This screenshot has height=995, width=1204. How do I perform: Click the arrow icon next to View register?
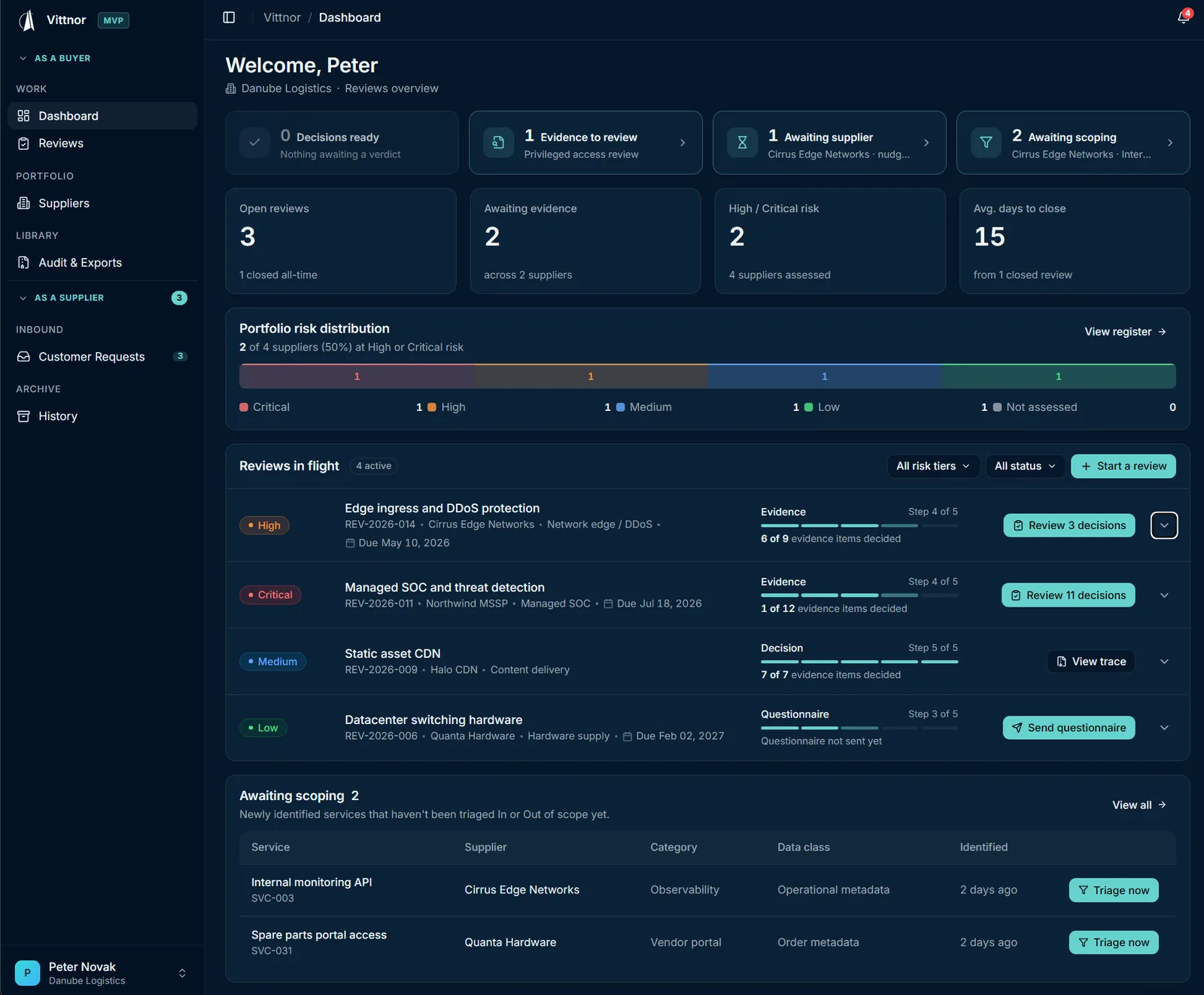[1163, 332]
